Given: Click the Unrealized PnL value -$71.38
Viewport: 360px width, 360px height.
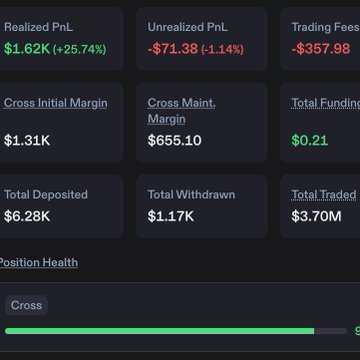Looking at the screenshot, I should (173, 49).
